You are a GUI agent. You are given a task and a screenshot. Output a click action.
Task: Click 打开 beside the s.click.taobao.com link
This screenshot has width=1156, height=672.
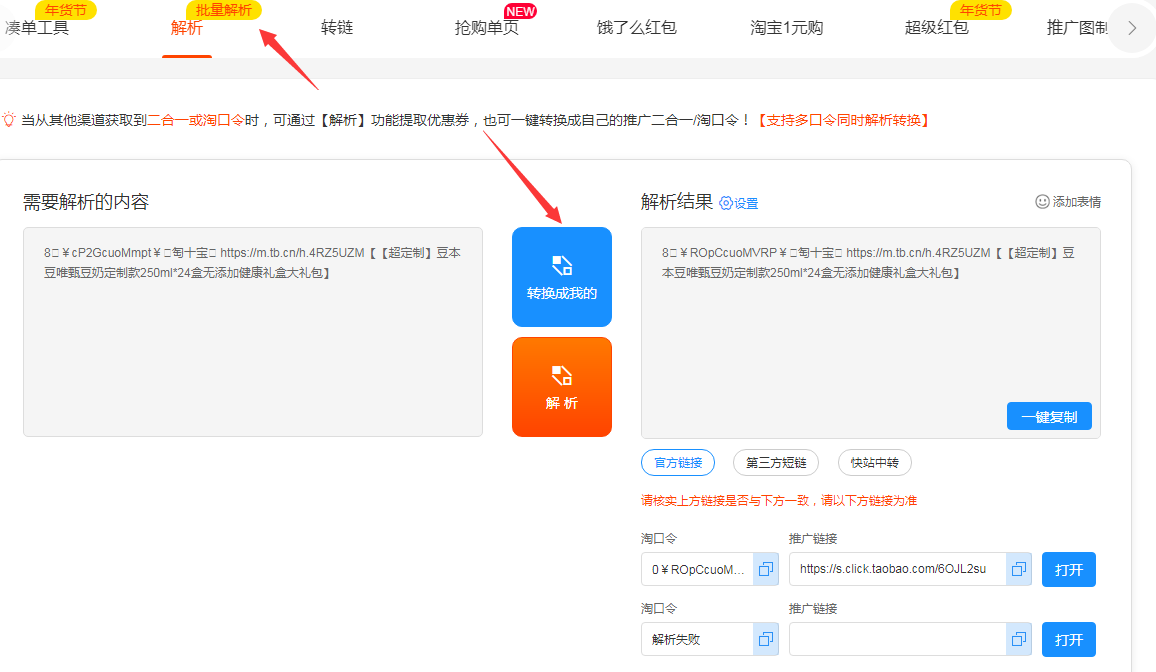(x=1068, y=569)
